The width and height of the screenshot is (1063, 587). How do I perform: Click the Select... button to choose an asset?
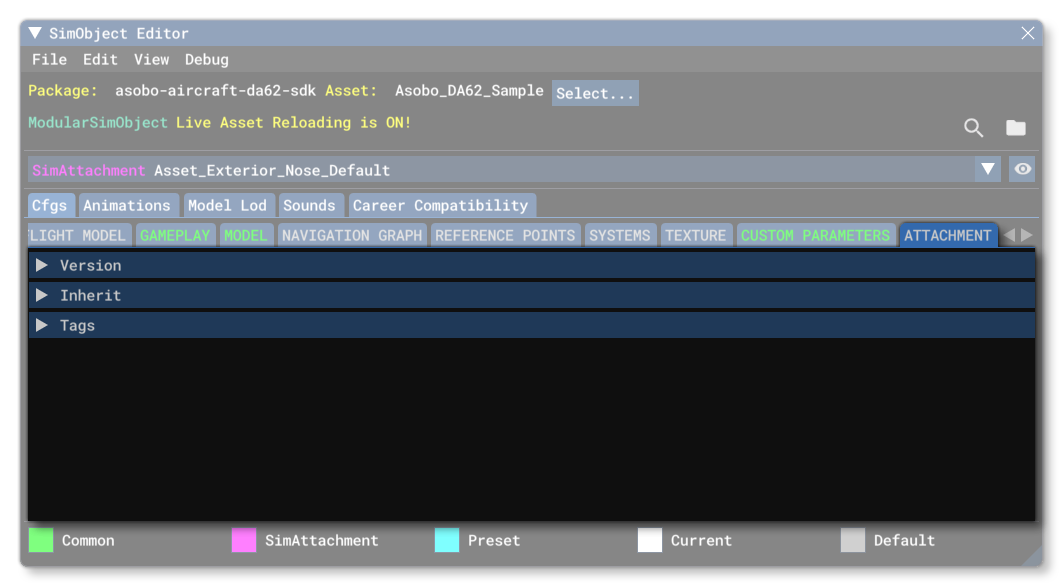(595, 92)
